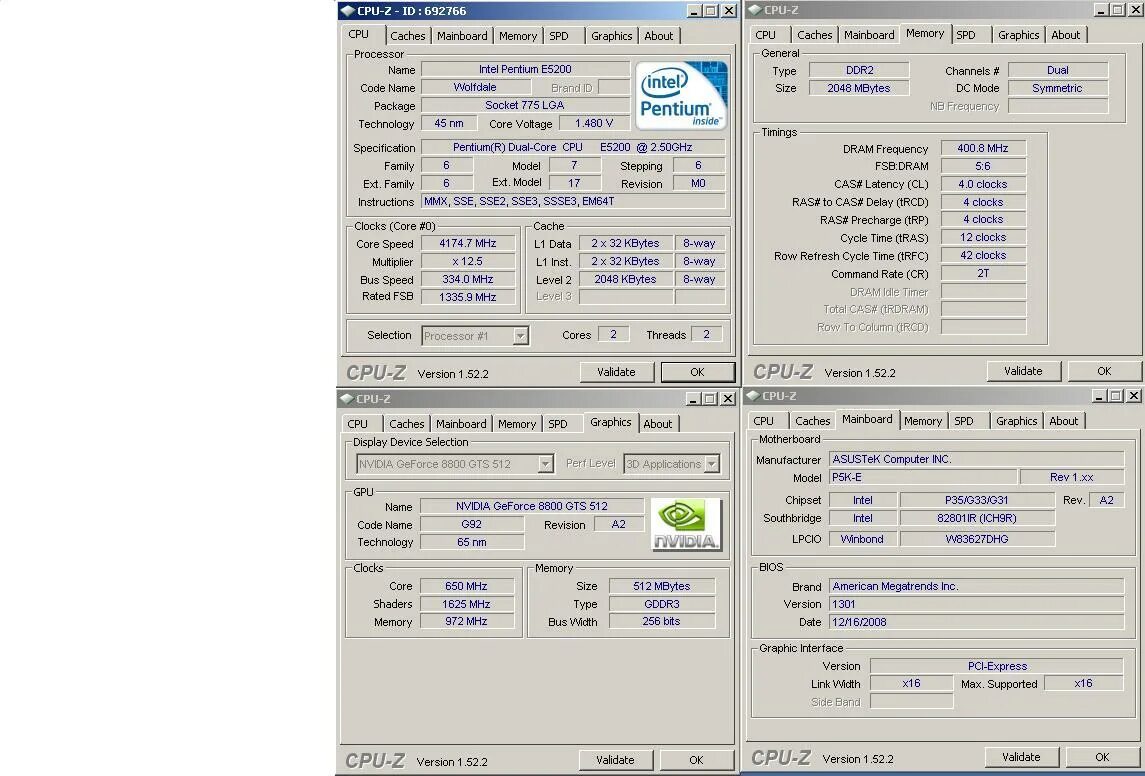Screen dimensions: 1145x776
Task: Click the 42 clocks row refresh value
Action: click(x=983, y=256)
